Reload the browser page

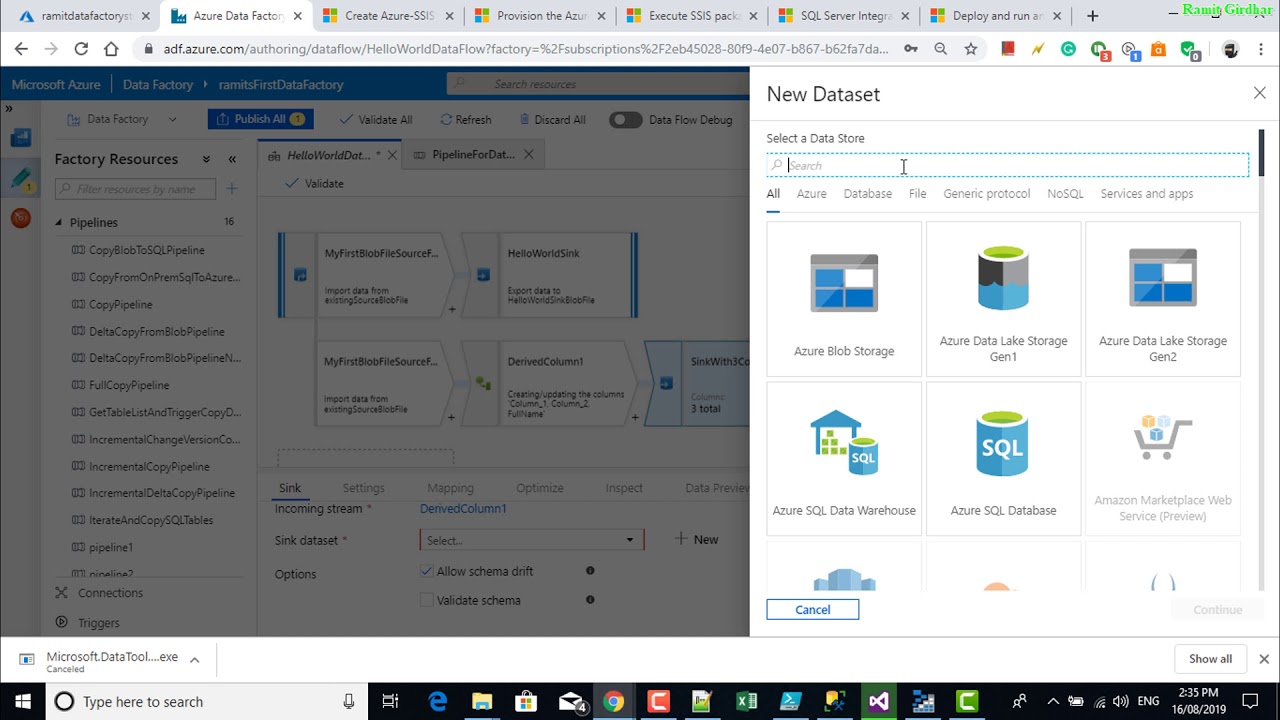(x=81, y=49)
